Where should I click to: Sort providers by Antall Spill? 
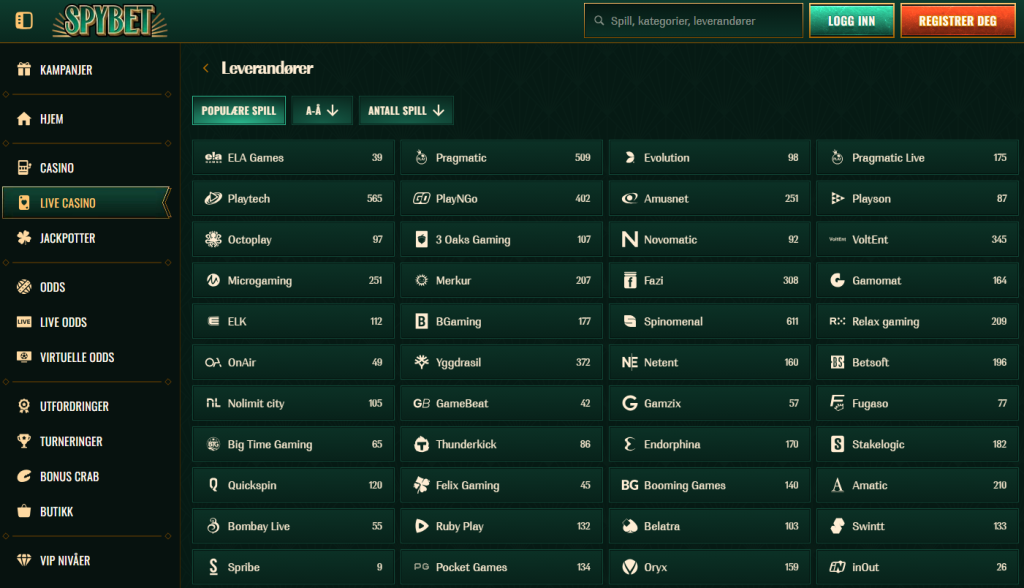point(406,110)
